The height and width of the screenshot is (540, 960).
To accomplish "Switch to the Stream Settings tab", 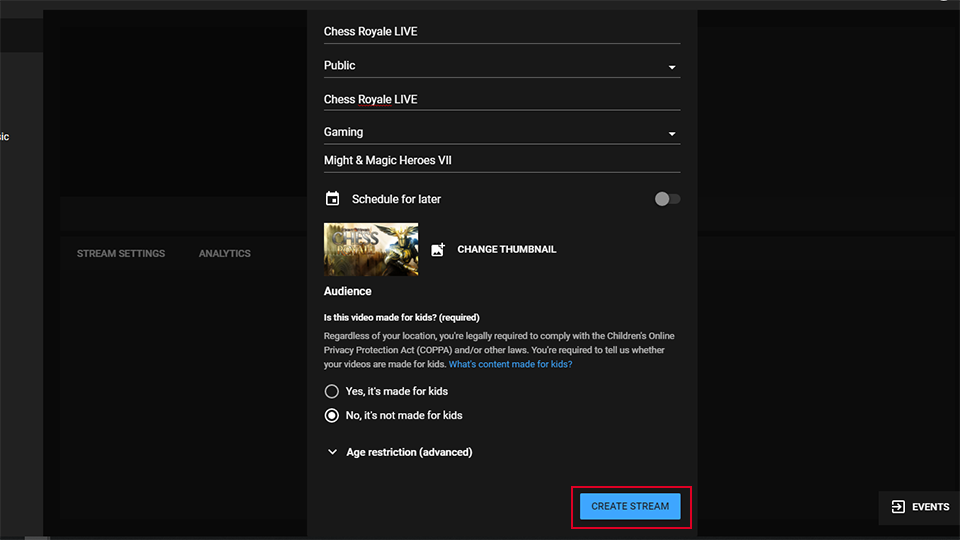I will (x=121, y=253).
